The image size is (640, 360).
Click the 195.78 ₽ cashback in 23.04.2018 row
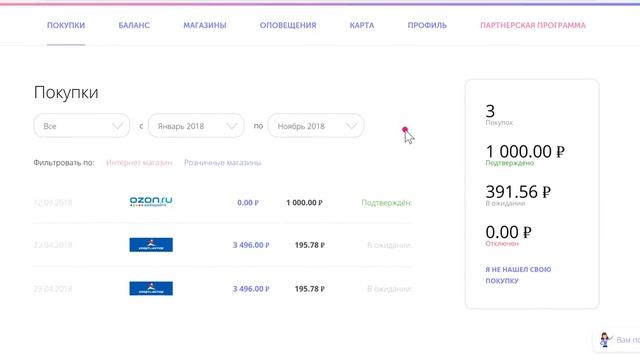point(309,289)
